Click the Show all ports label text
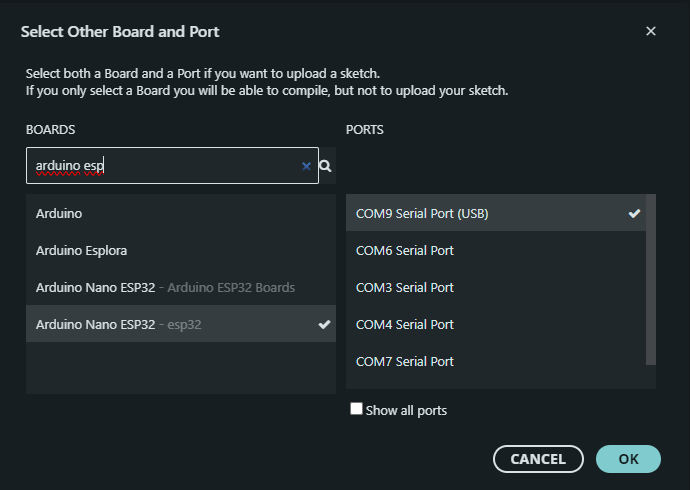The width and height of the screenshot is (690, 490). (406, 410)
